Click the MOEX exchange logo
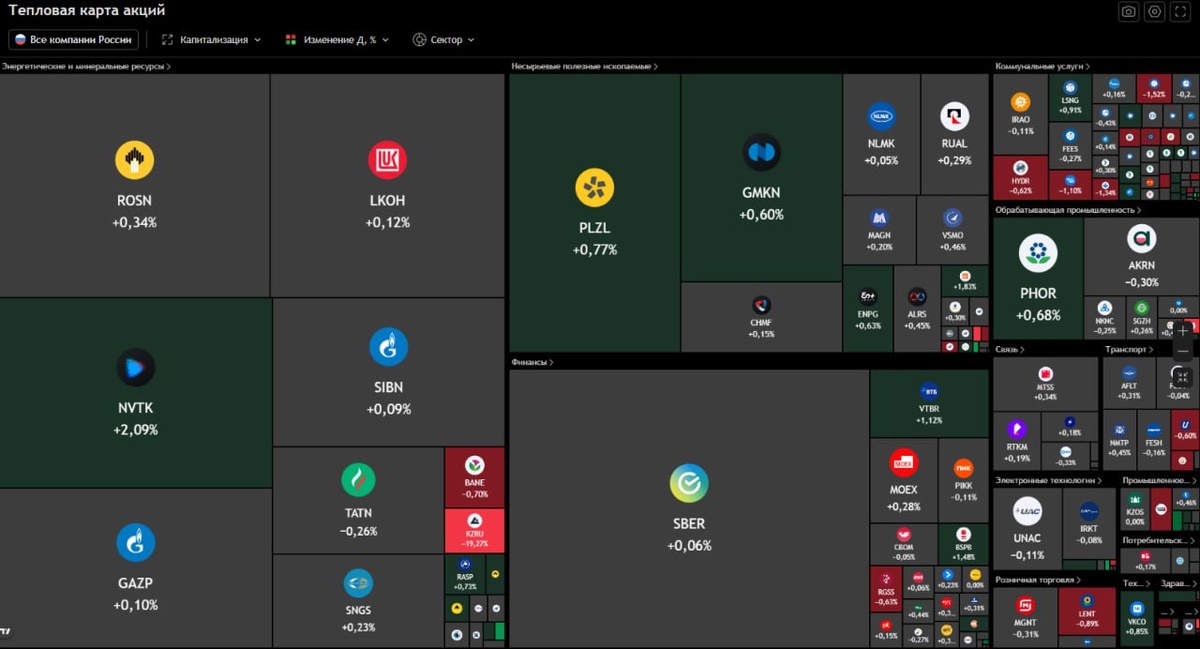This screenshot has width=1200, height=649. (x=903, y=463)
